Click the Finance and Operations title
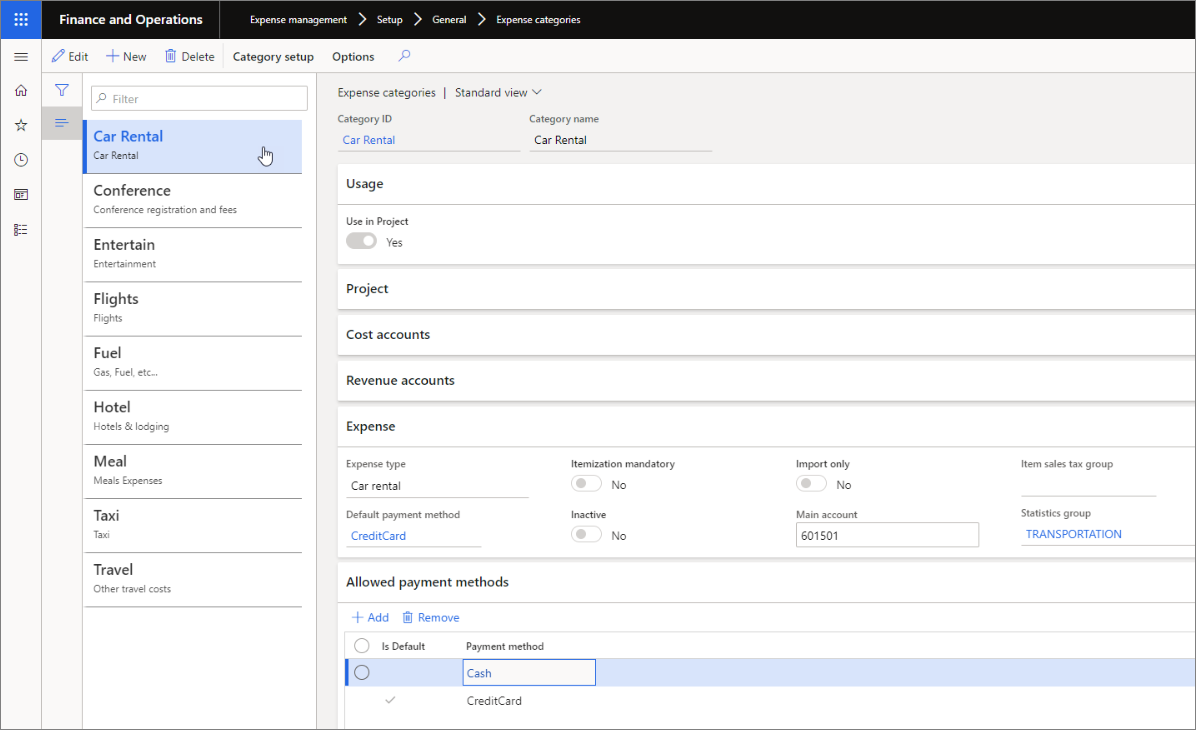This screenshot has width=1196, height=730. [x=131, y=20]
